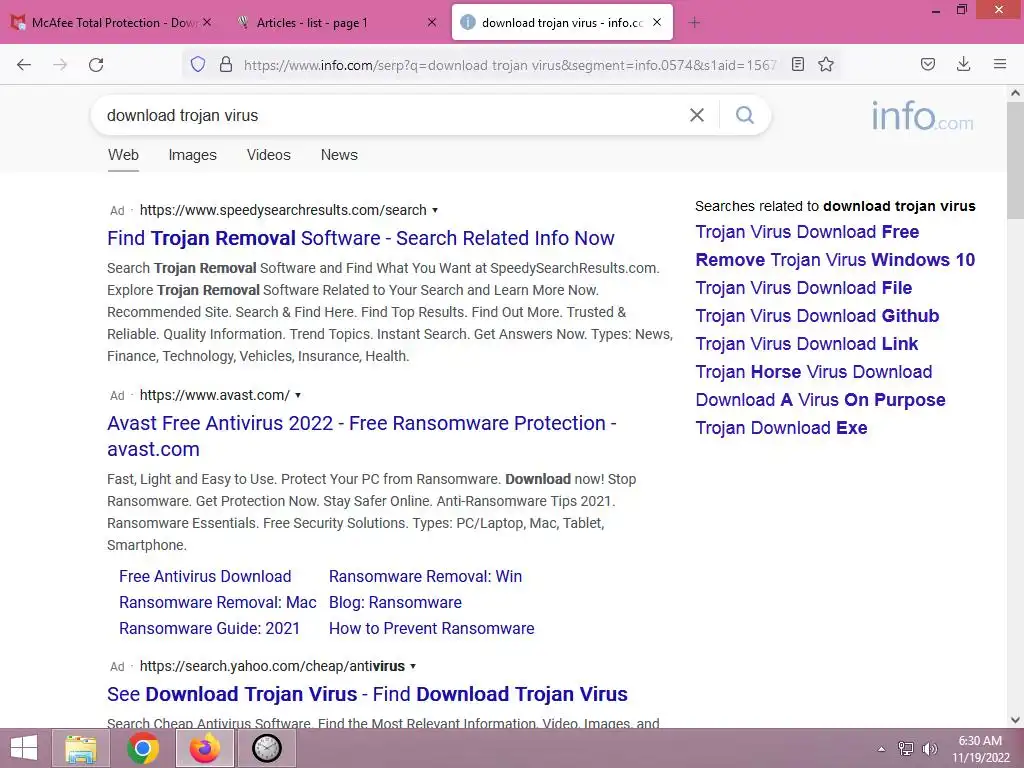Click the taskbar date and time
This screenshot has height=768, width=1024.
coord(980,749)
